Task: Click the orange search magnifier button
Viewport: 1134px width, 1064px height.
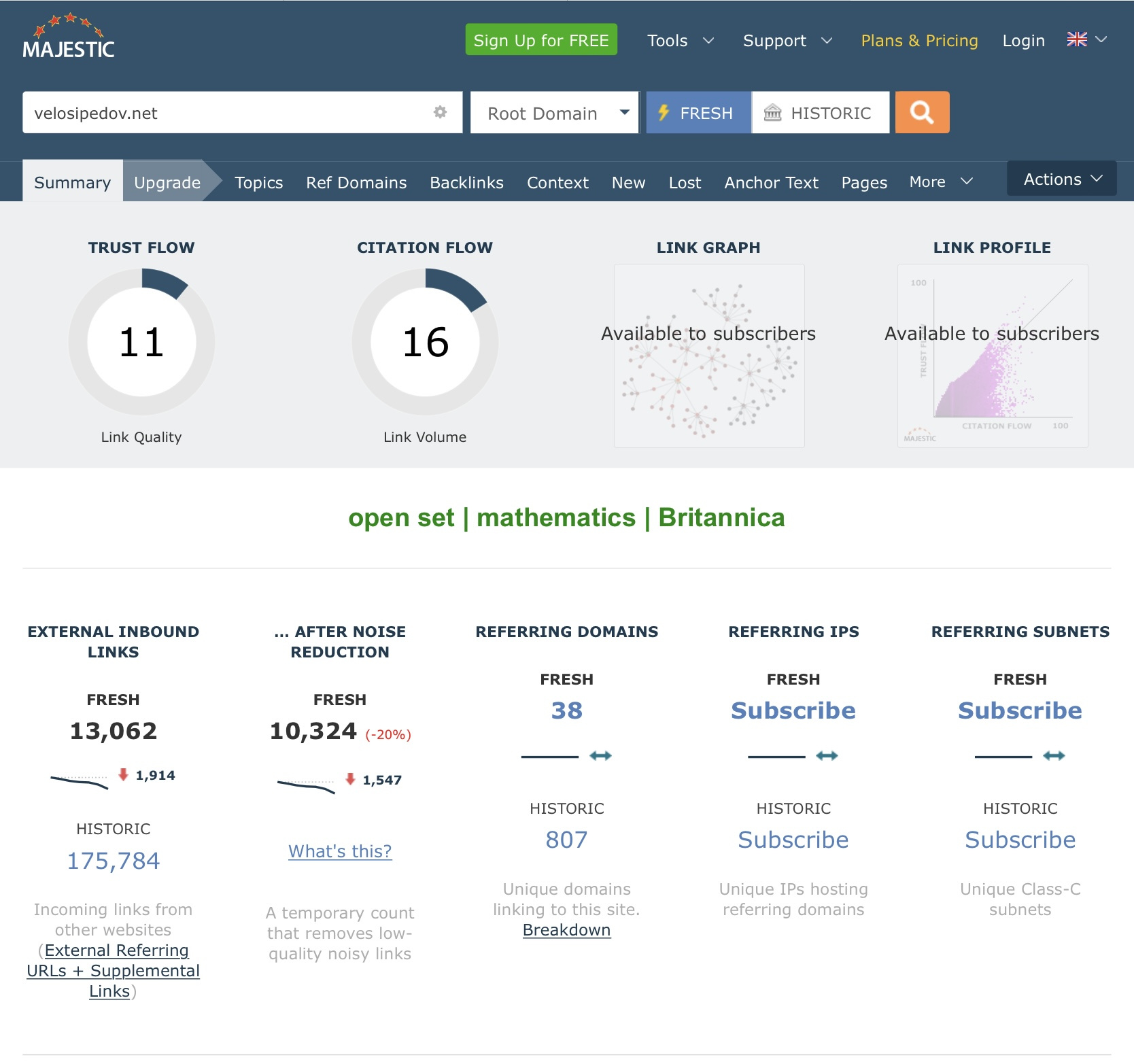Action: tap(922, 112)
